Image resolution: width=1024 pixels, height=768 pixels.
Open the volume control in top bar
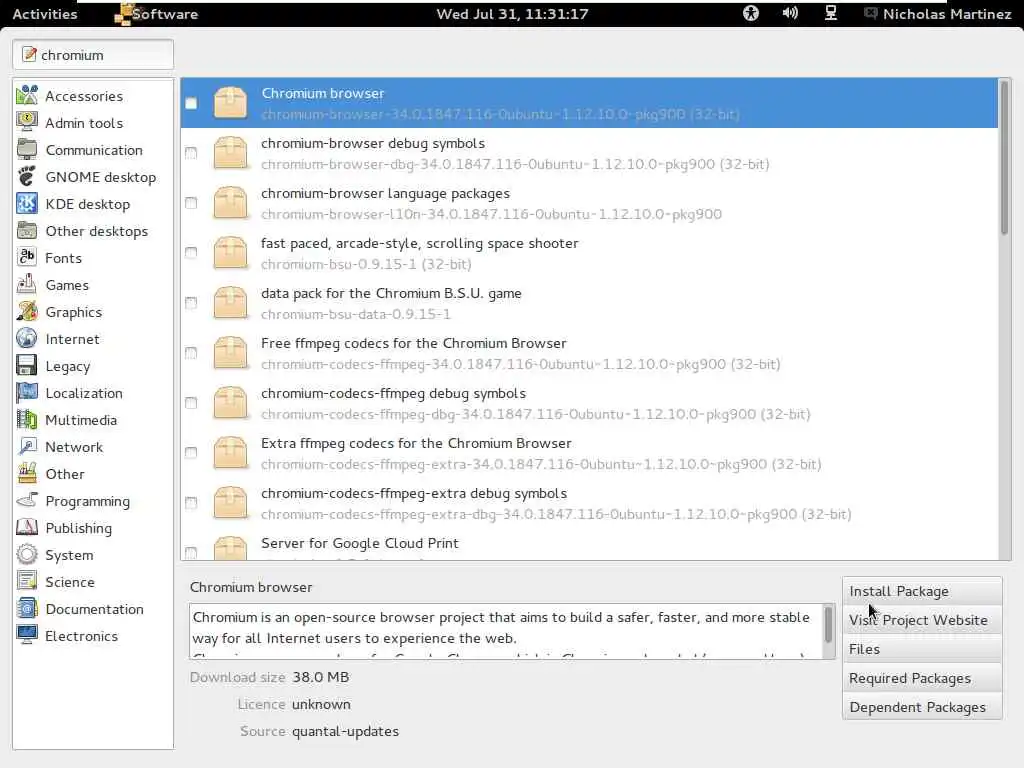790,13
